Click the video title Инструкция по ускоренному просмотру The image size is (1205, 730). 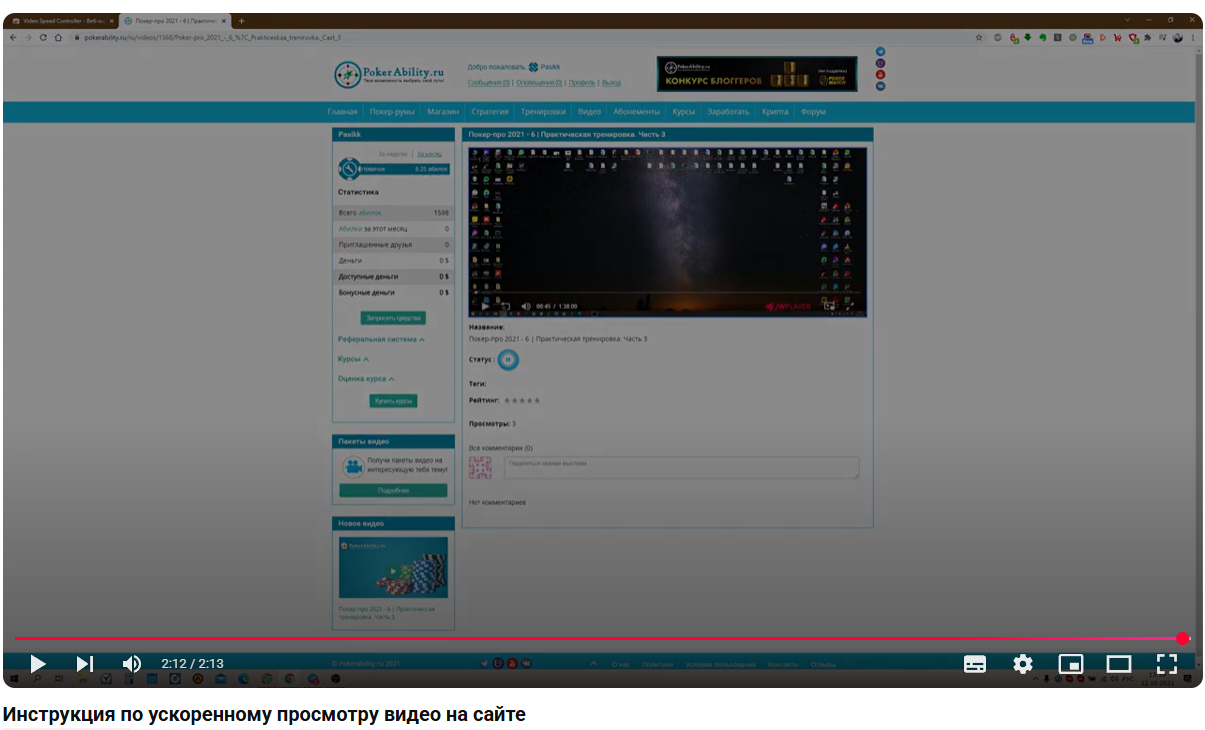(264, 715)
